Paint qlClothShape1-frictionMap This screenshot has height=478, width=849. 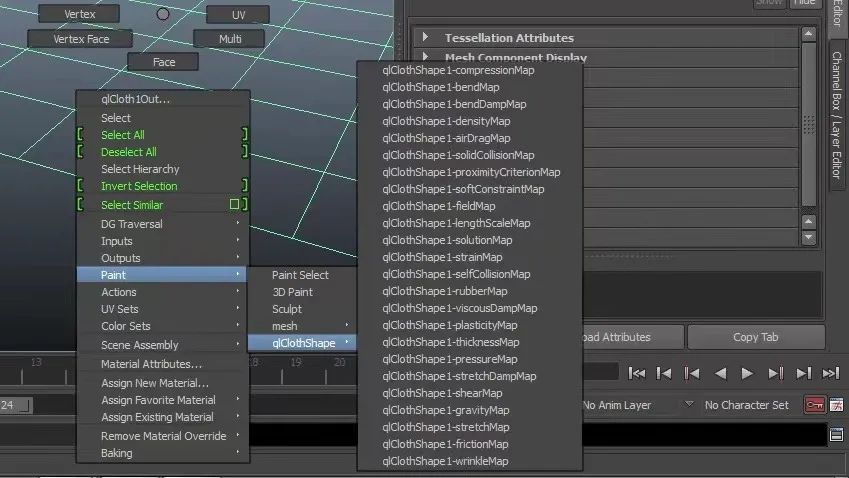tap(469, 444)
